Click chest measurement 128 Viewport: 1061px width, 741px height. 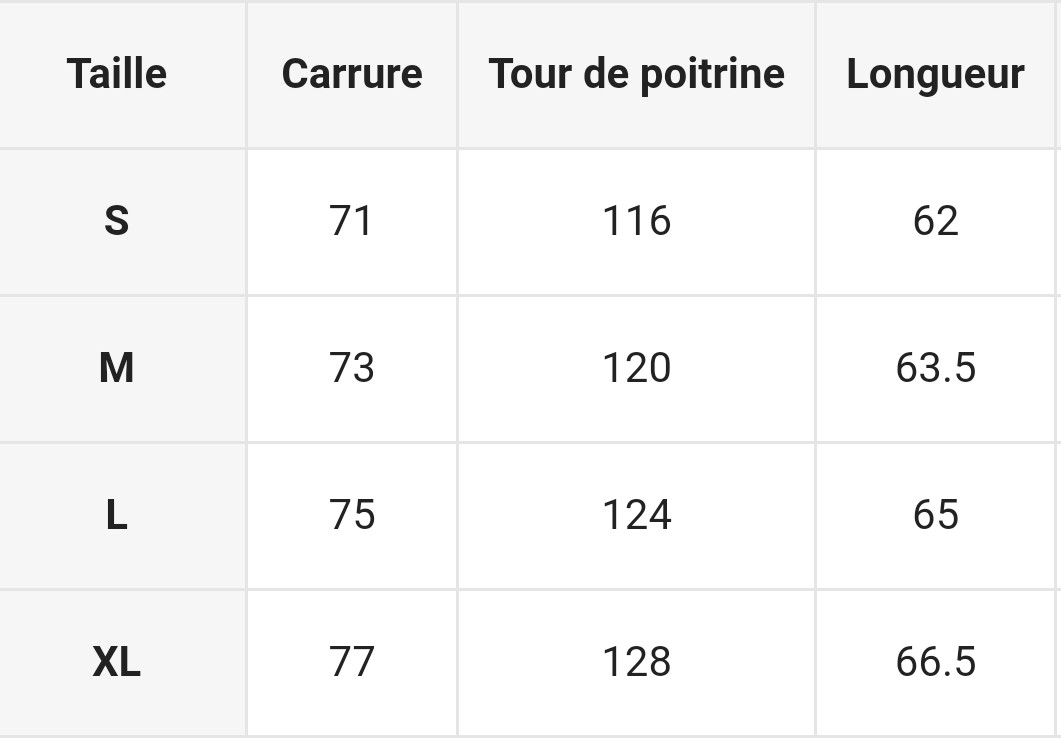tap(636, 662)
